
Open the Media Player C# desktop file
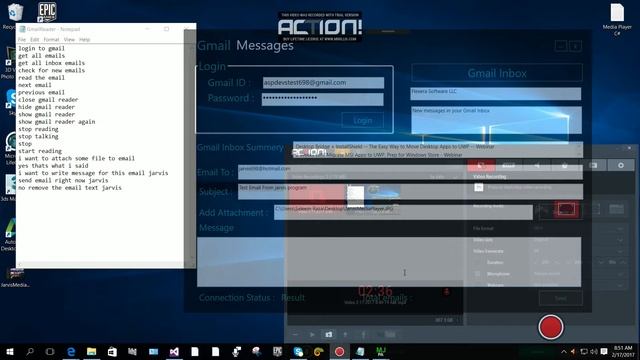617,19
